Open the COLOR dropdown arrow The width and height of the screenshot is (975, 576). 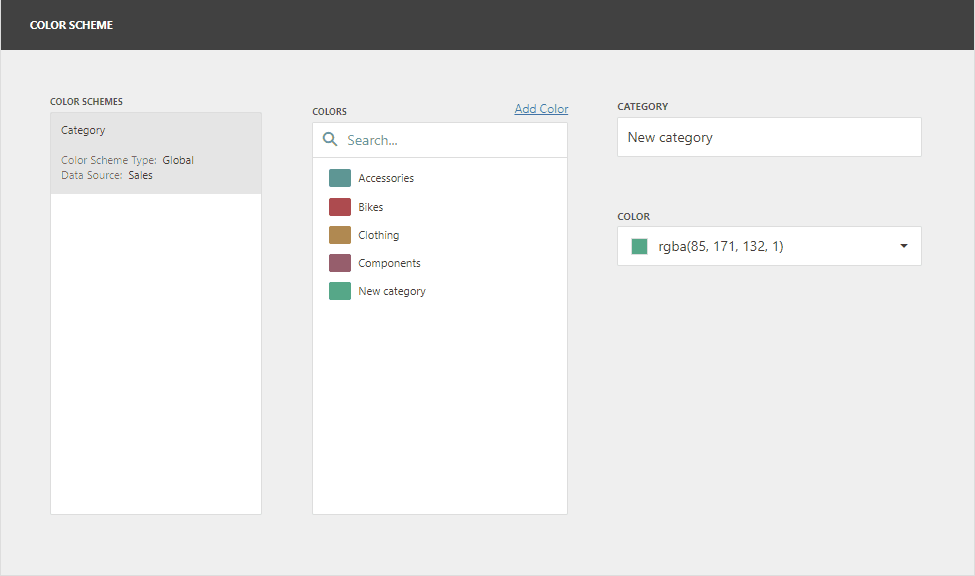point(903,245)
